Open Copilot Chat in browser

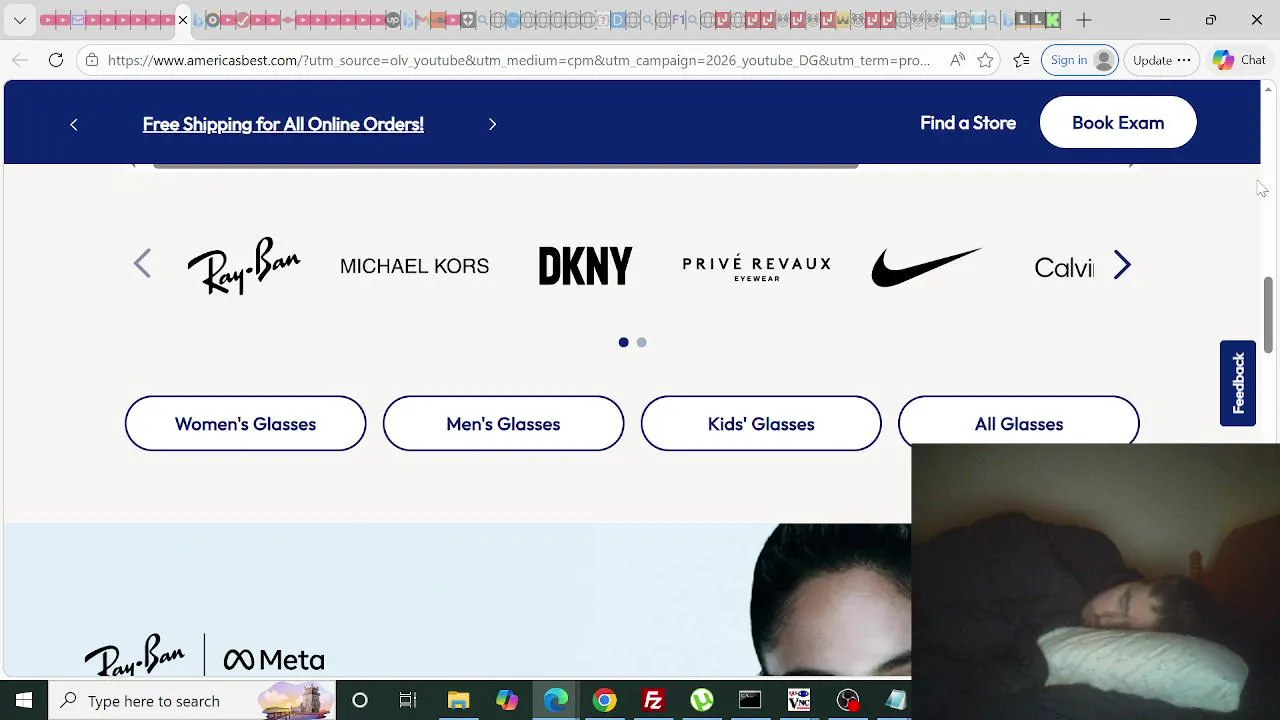pyautogui.click(x=1239, y=60)
